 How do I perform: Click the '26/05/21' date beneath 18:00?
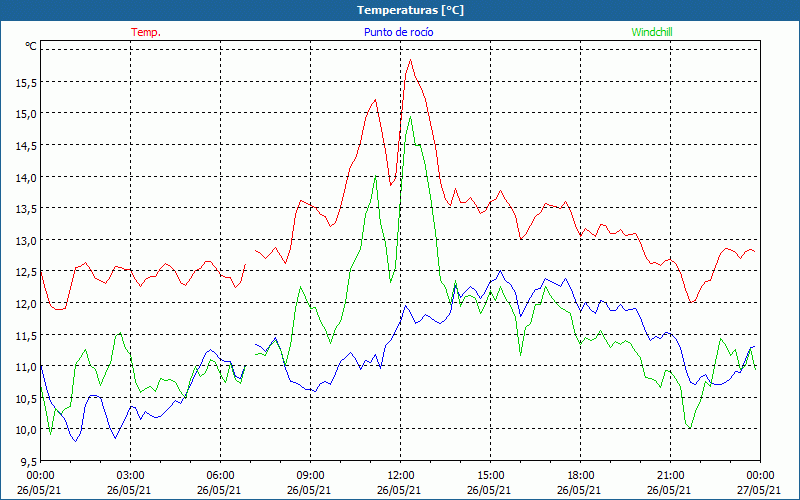[x=581, y=490]
